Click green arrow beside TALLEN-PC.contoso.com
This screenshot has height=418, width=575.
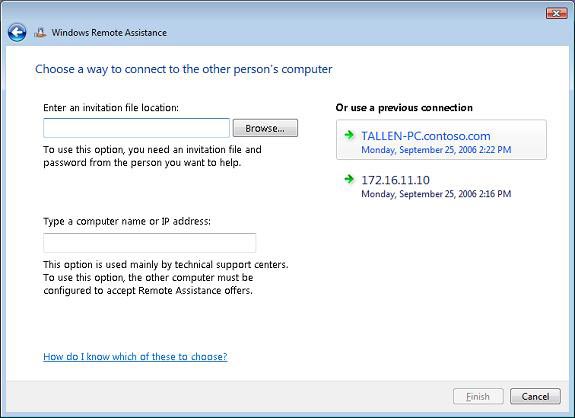point(349,135)
